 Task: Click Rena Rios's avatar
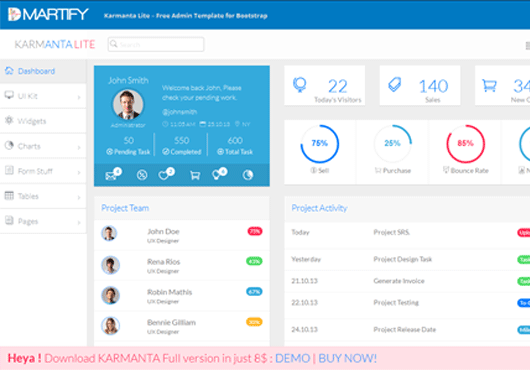point(110,265)
